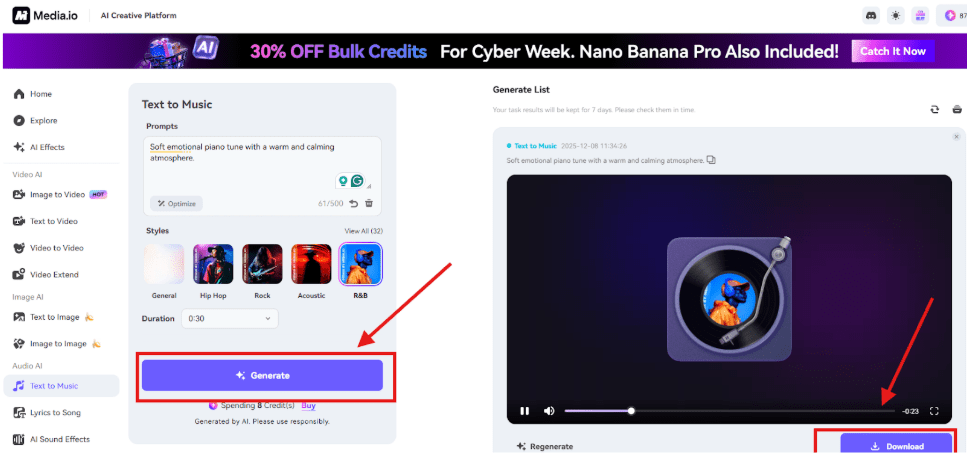The image size is (967, 453).
Task: Open the Discord icon in header
Action: 871,16
